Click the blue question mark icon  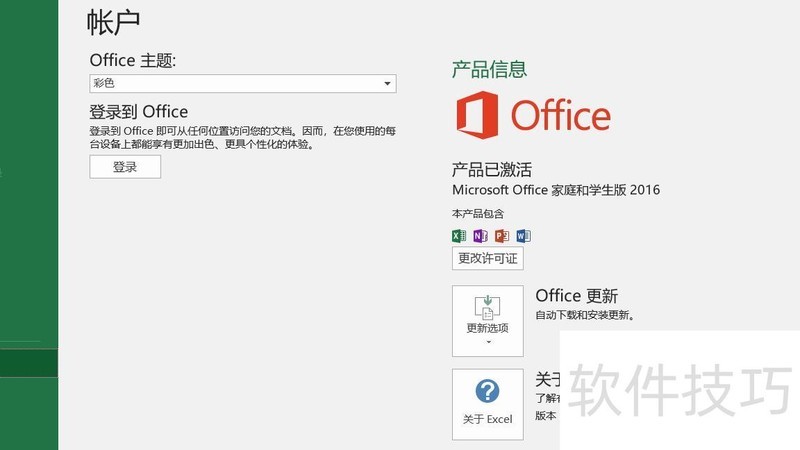[488, 391]
